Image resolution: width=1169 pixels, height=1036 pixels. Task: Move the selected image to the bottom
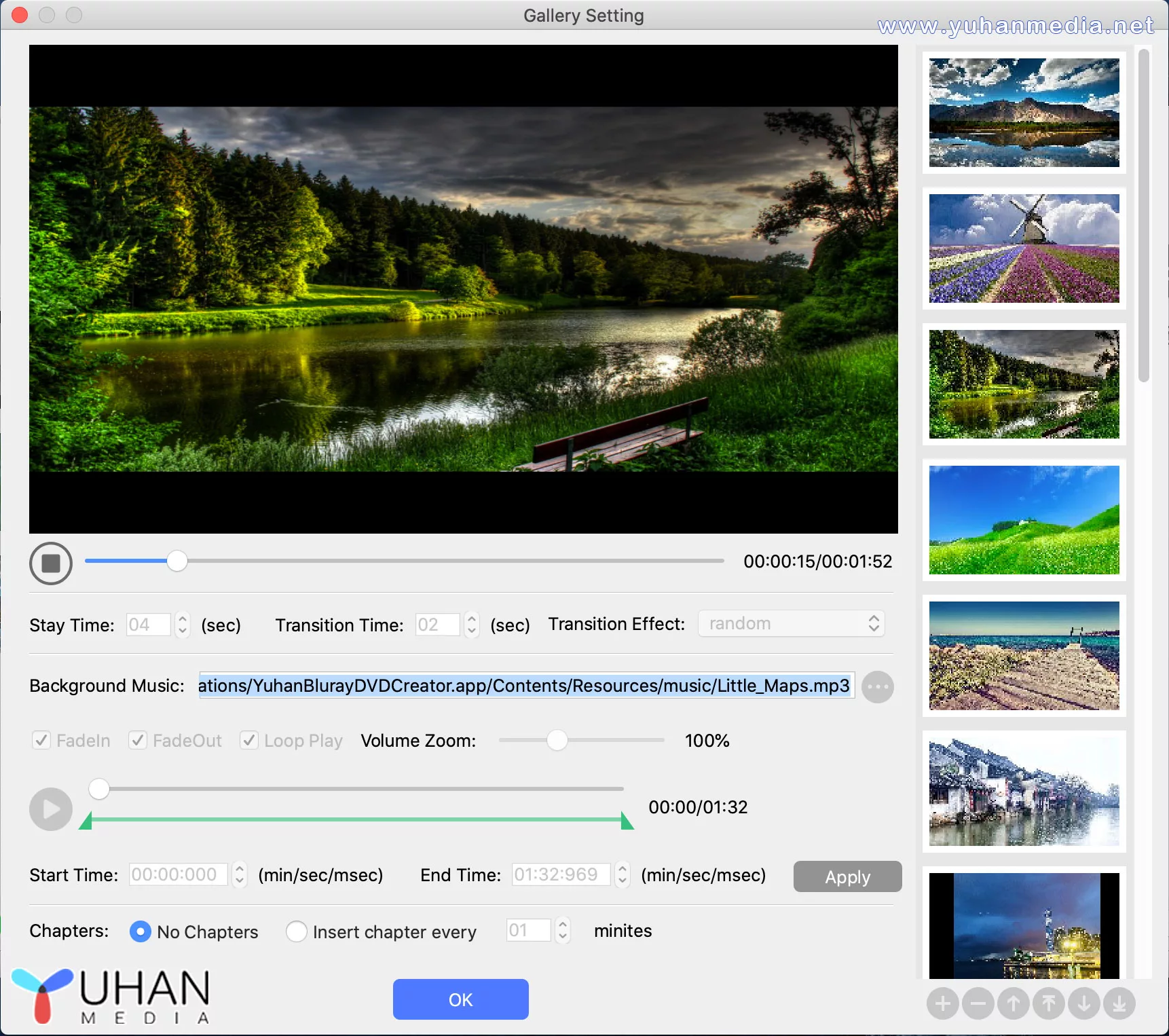click(x=1119, y=1003)
